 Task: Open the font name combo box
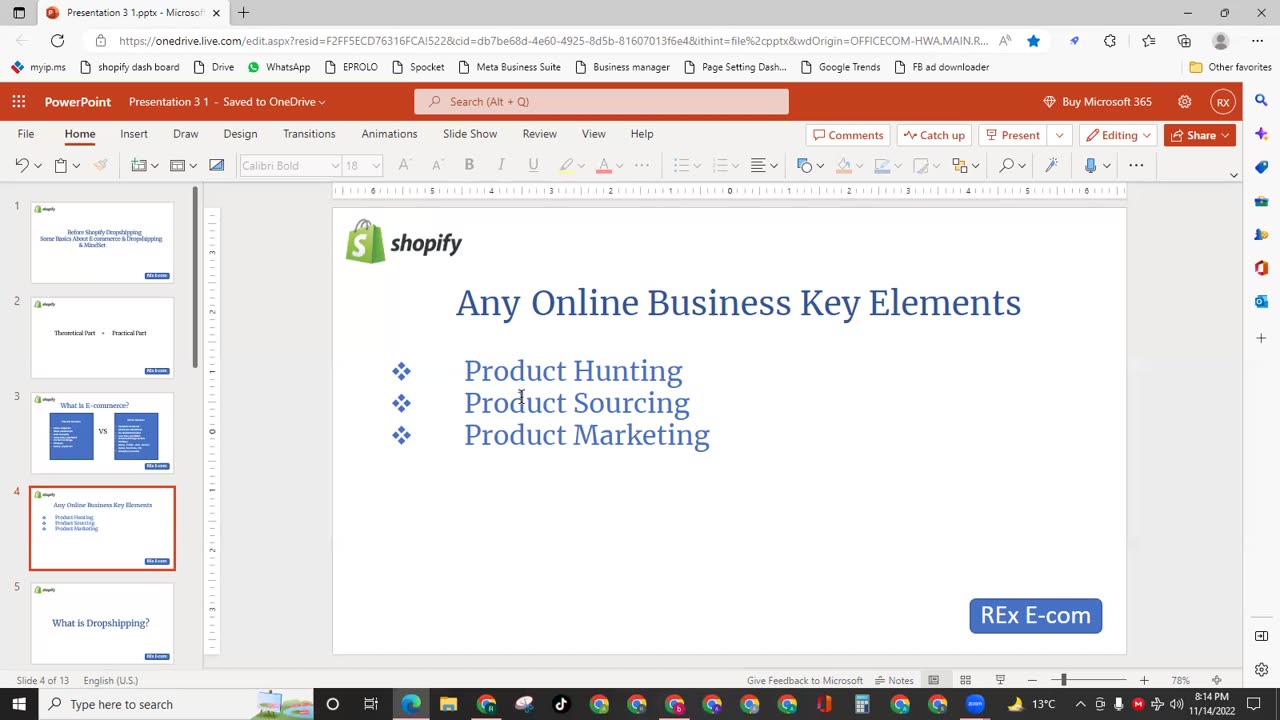(x=290, y=165)
